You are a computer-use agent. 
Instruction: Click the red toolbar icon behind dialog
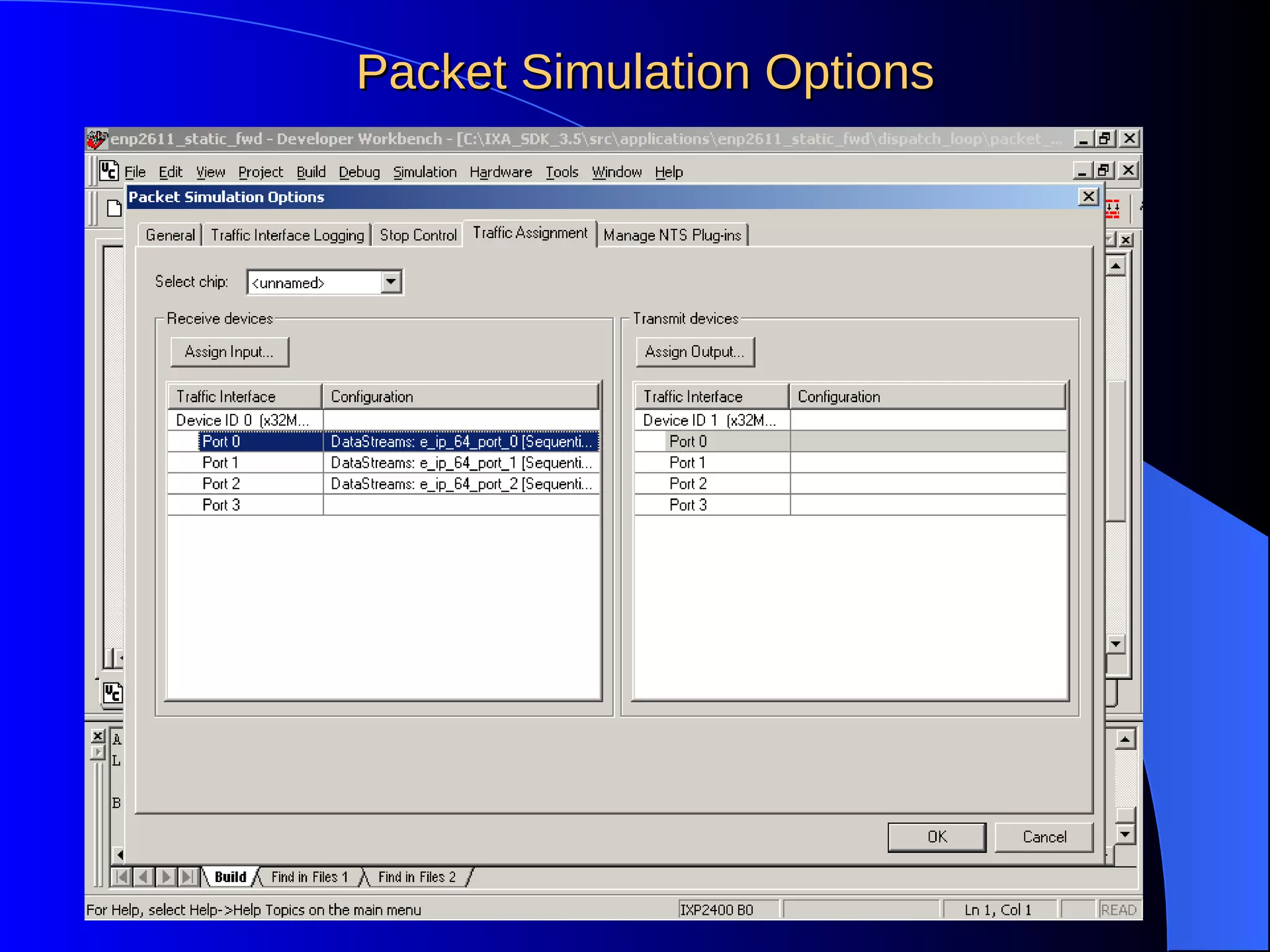pos(1114,209)
